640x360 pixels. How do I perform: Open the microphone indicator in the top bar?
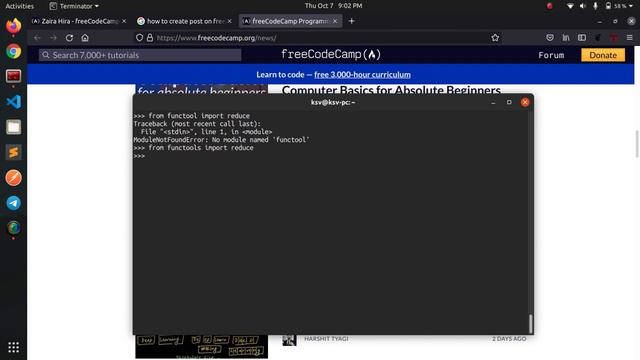[596, 6]
